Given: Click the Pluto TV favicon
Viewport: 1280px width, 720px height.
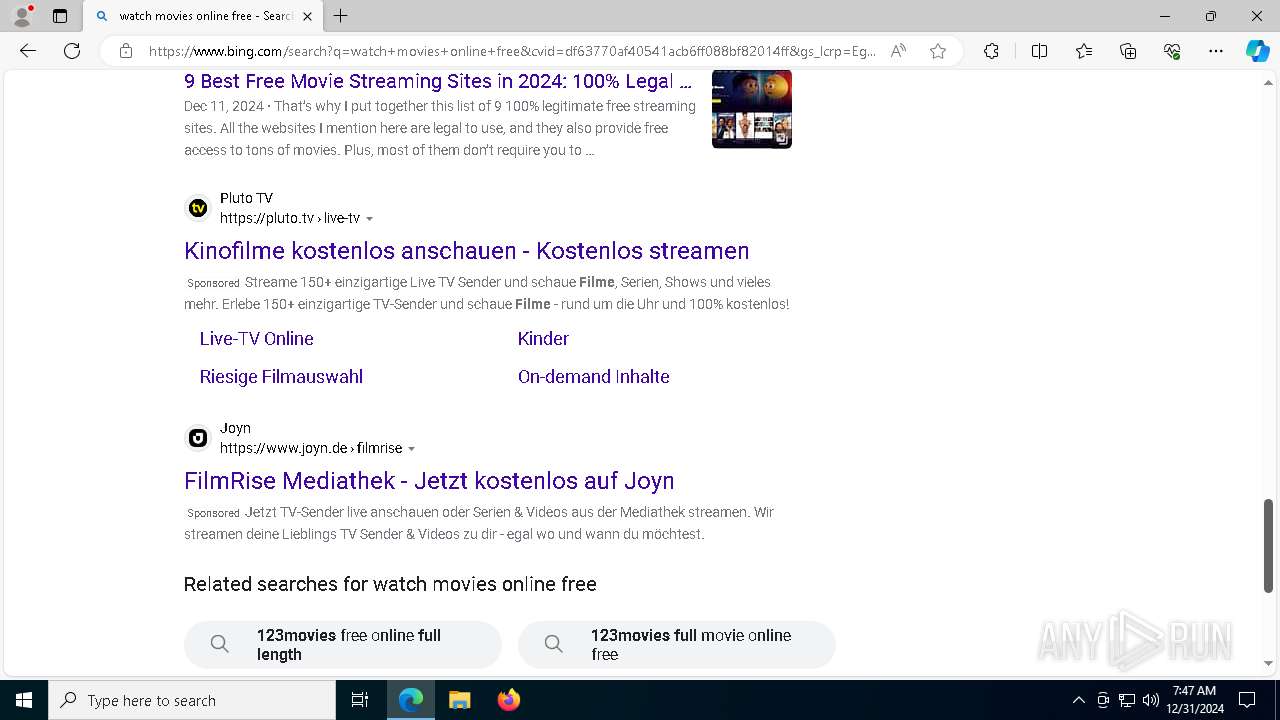Looking at the screenshot, I should (x=198, y=208).
